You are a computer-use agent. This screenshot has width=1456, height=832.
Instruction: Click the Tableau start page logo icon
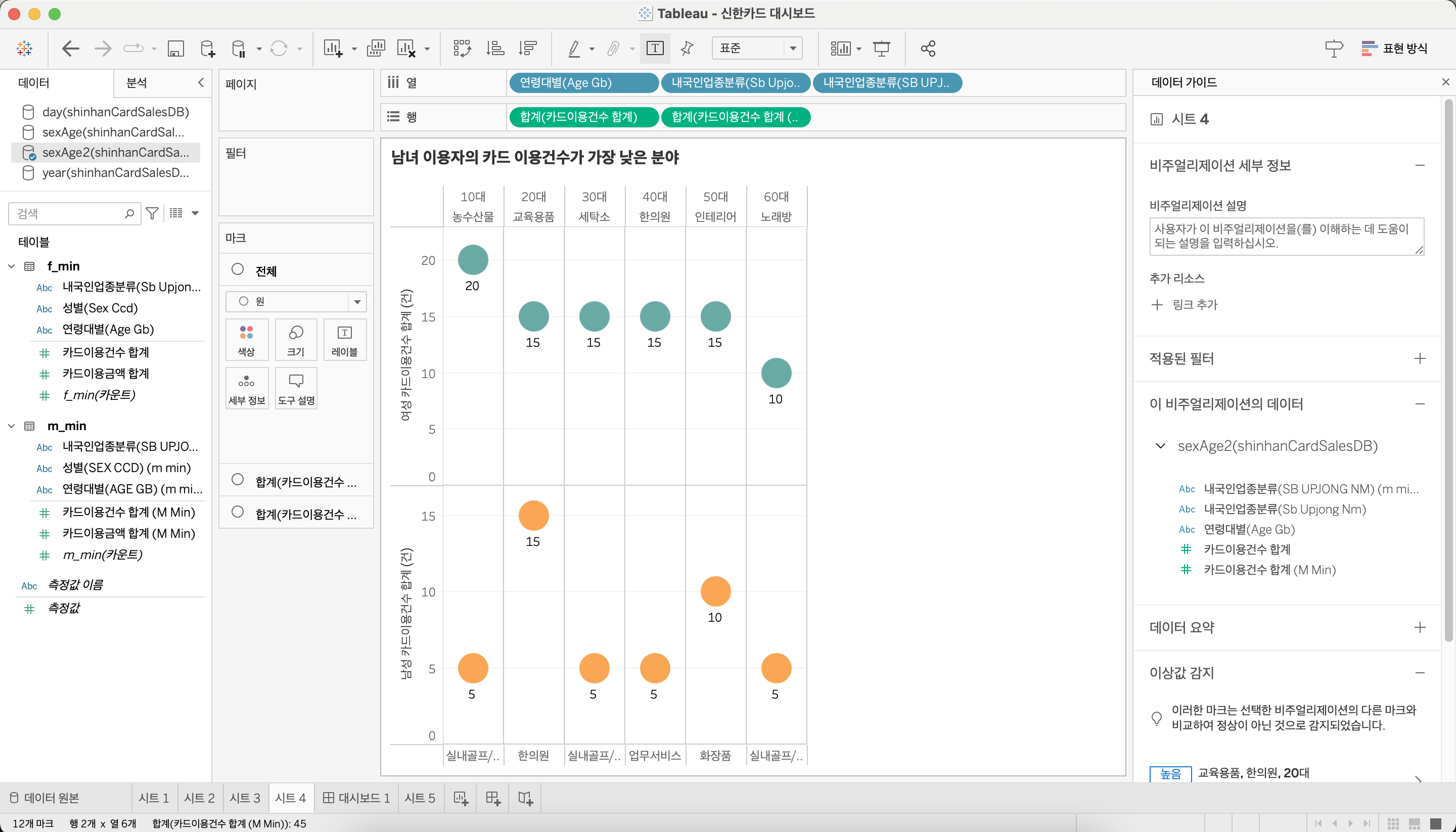click(24, 49)
